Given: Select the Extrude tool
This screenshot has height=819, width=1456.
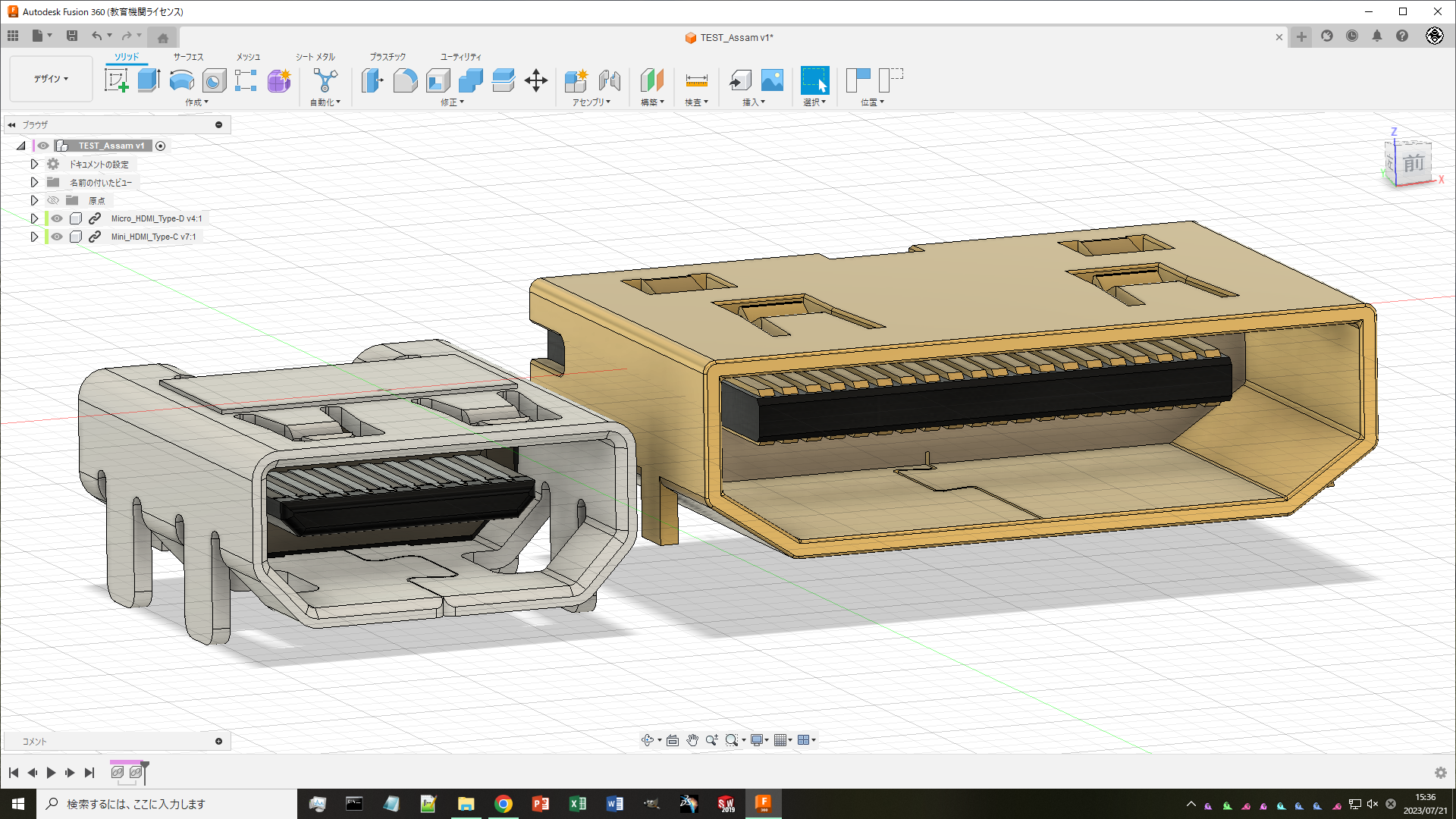Looking at the screenshot, I should click(149, 80).
